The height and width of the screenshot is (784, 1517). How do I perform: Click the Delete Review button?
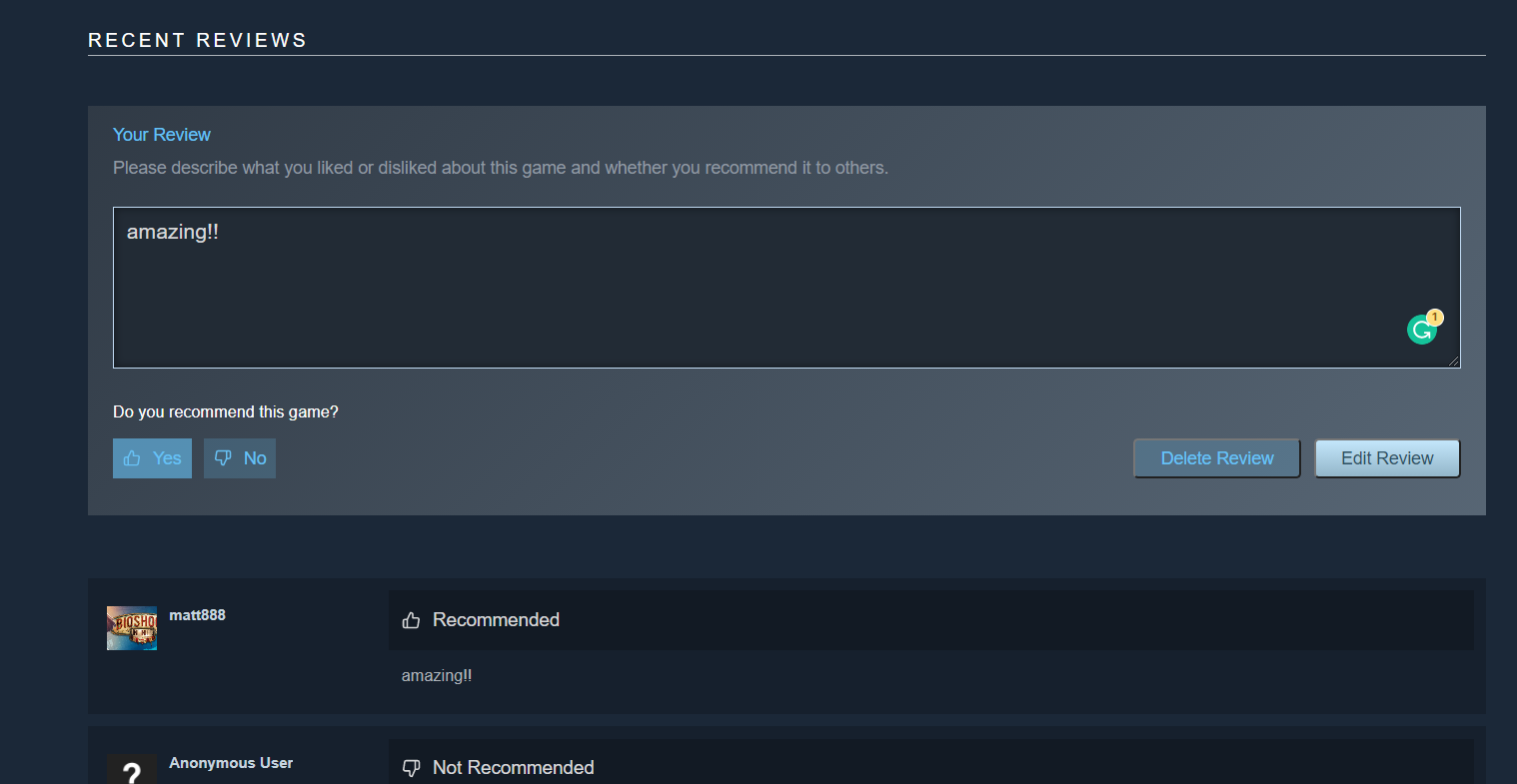pyautogui.click(x=1217, y=458)
